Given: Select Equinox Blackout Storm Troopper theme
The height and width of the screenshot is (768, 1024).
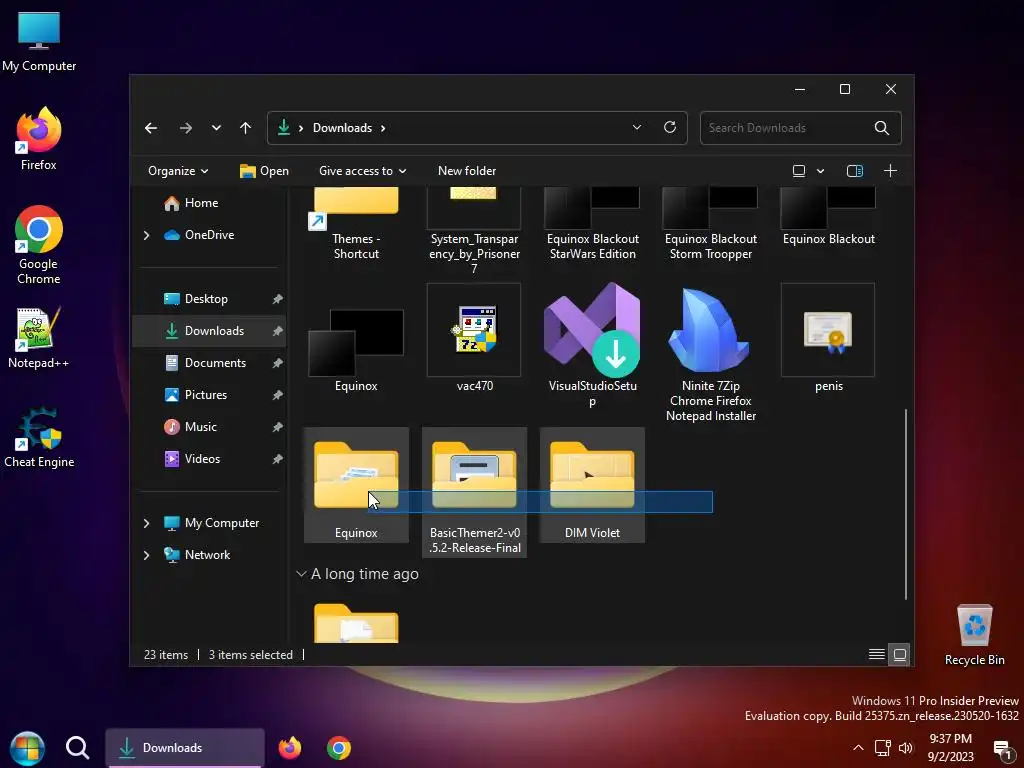Looking at the screenshot, I should pyautogui.click(x=711, y=224).
